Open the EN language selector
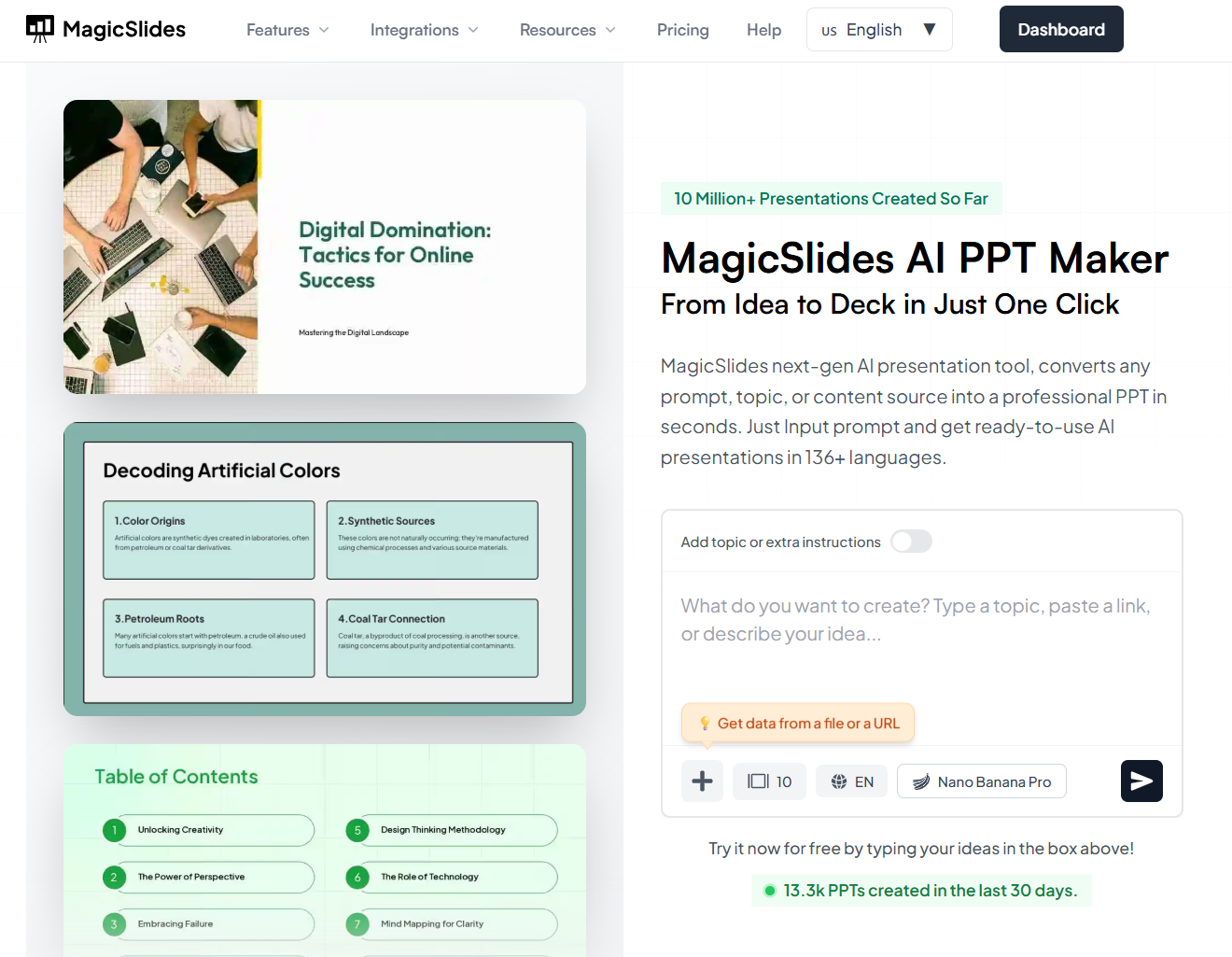This screenshot has width=1232, height=957. click(x=851, y=781)
